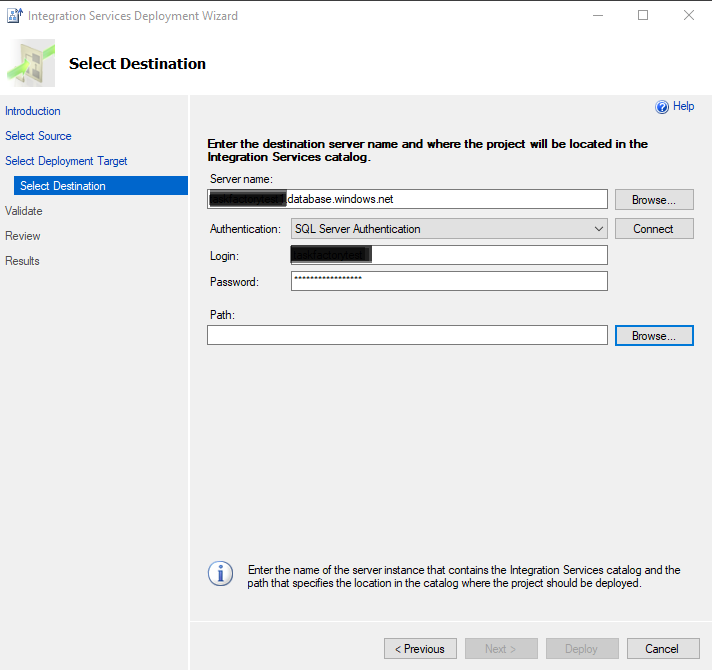The width and height of the screenshot is (712, 670).
Task: Open the Authentication dropdown
Action: 450,229
